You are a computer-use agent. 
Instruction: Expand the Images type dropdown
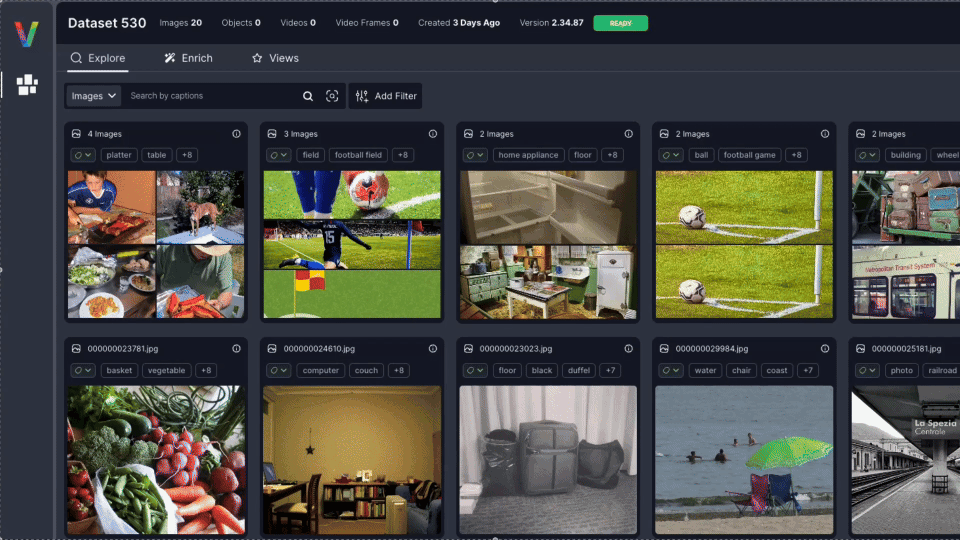click(93, 96)
